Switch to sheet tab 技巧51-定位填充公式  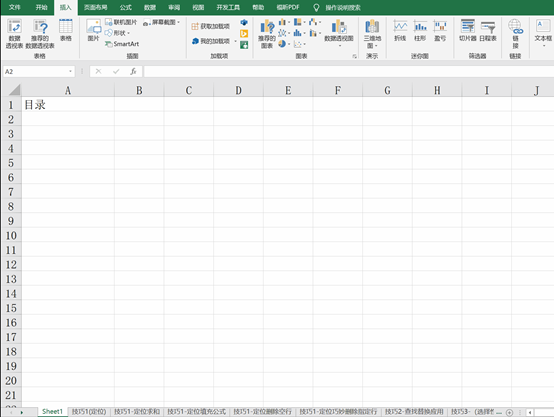pos(196,411)
